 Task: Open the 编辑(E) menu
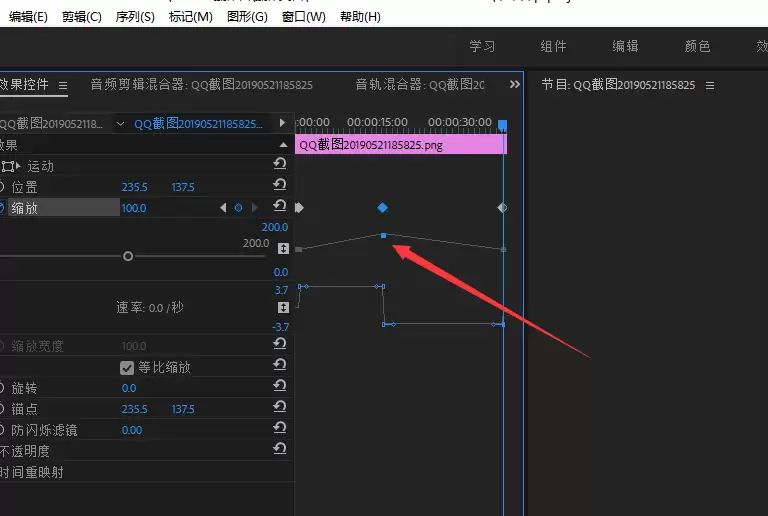click(x=28, y=17)
